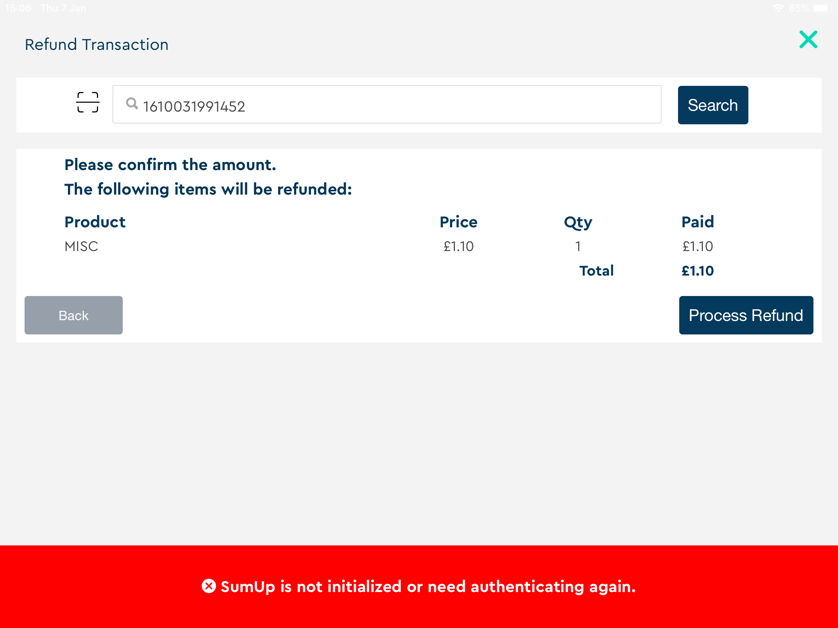This screenshot has height=628, width=838.
Task: Close the Refund Transaction screen with the X
Action: click(x=808, y=40)
